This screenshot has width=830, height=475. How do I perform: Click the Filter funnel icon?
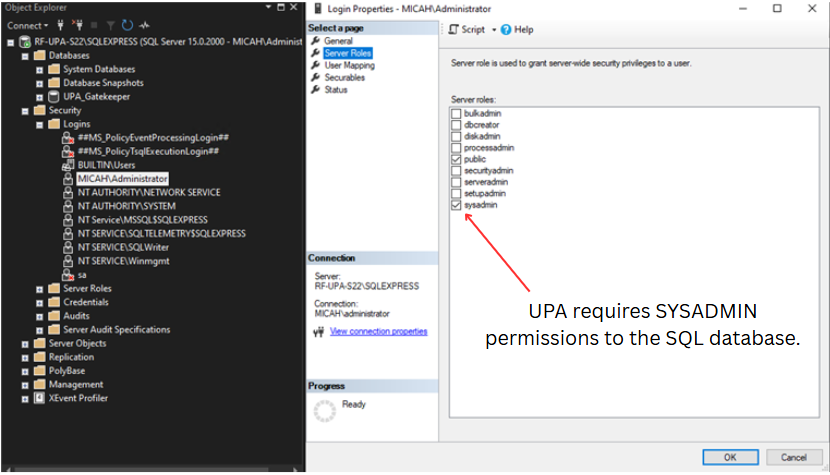click(111, 25)
